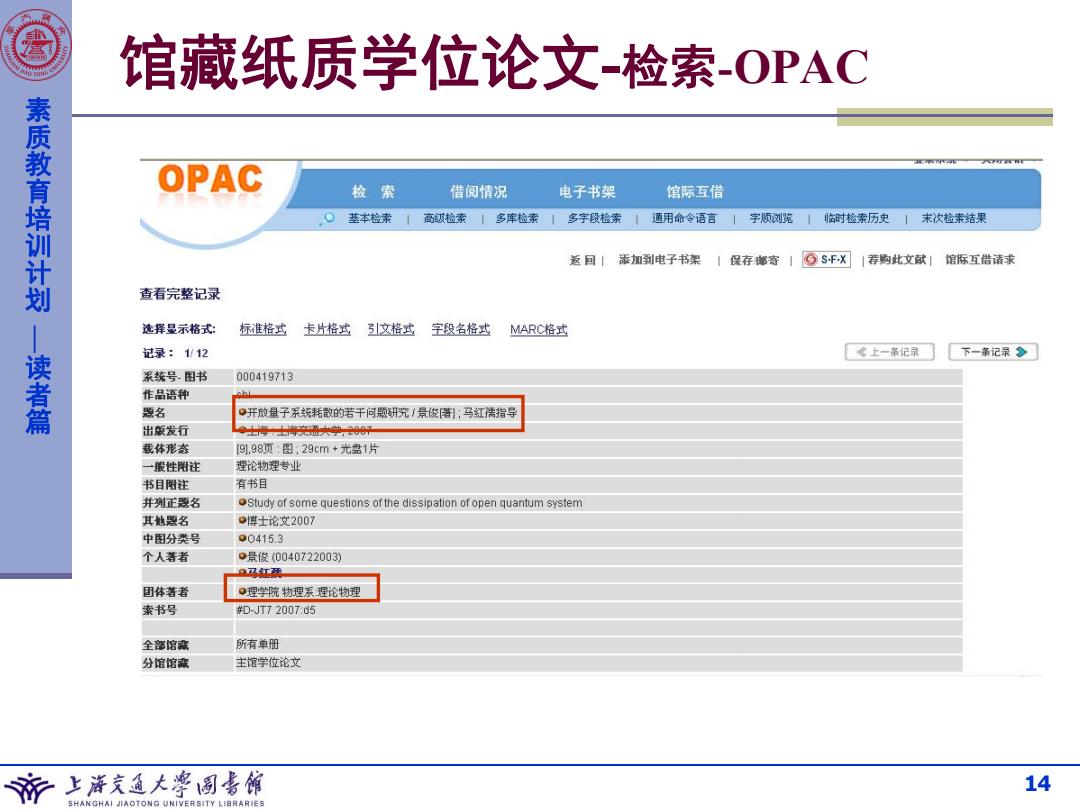Screen dimensions: 1080x810
Task: Click the 查看完整记录 heading
Action: pyautogui.click(x=180, y=294)
